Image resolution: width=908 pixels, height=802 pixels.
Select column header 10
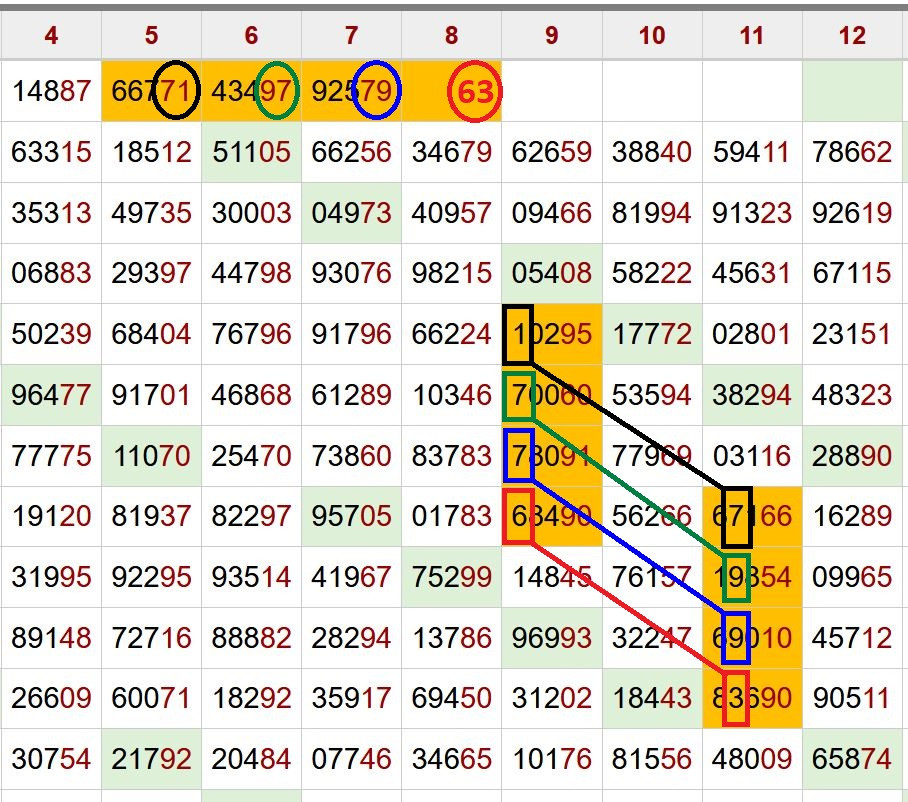652,35
